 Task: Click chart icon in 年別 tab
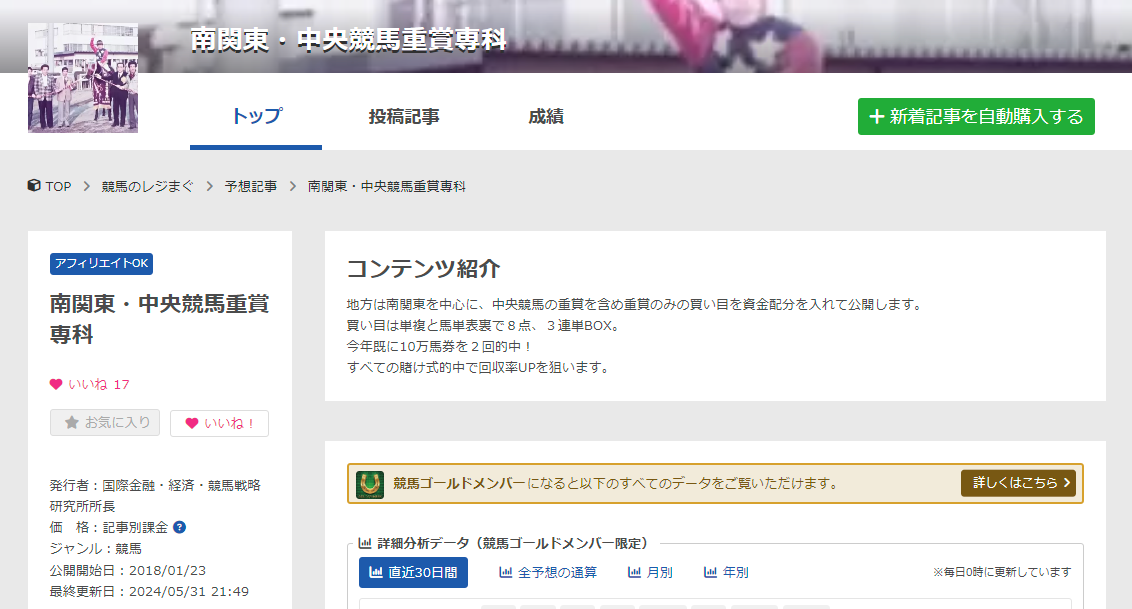click(710, 572)
